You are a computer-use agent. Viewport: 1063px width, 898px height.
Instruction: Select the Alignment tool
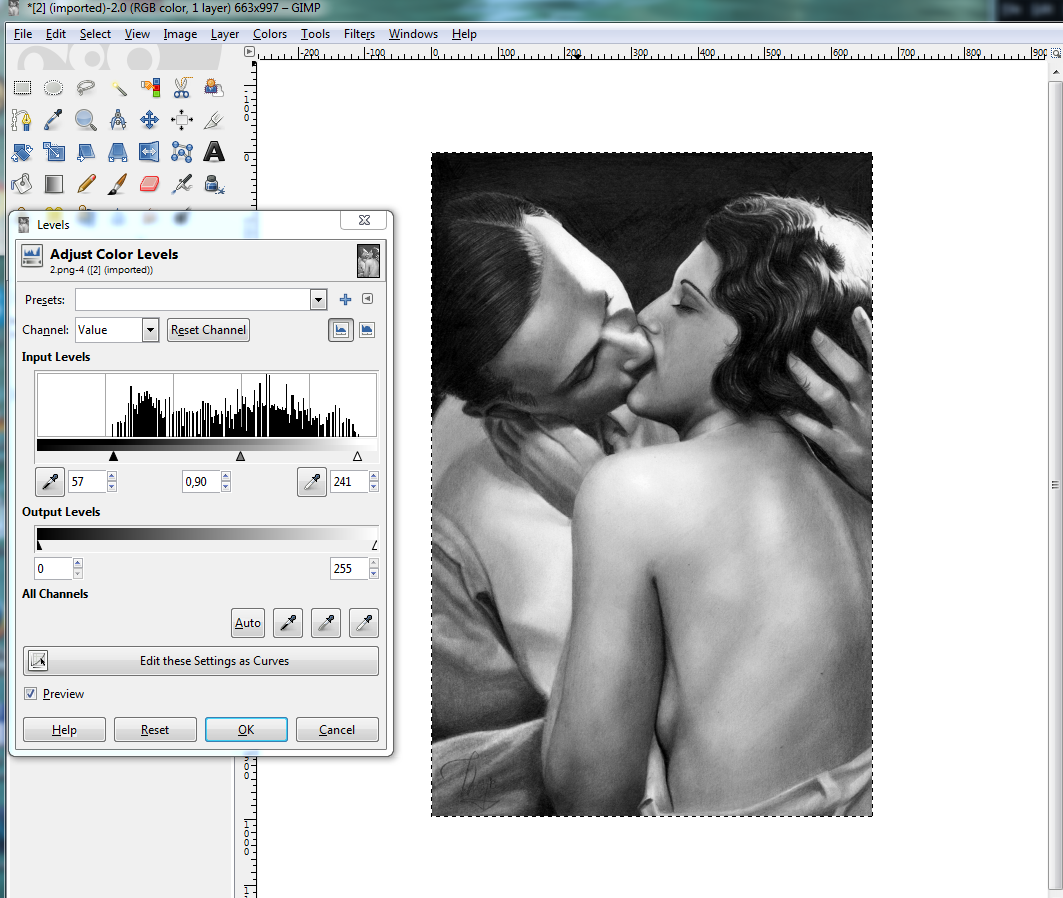point(182,120)
